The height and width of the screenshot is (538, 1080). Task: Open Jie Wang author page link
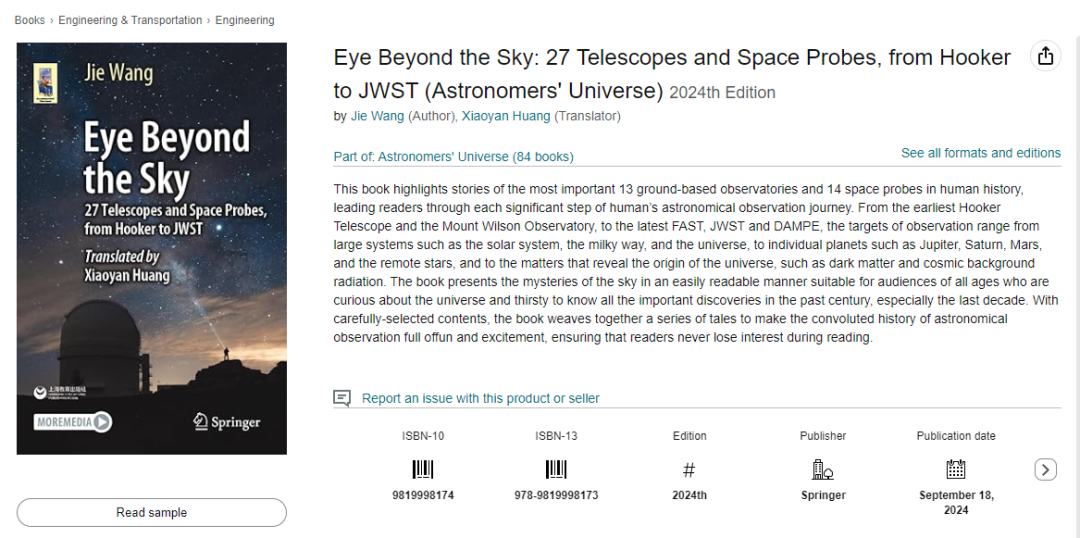point(377,116)
